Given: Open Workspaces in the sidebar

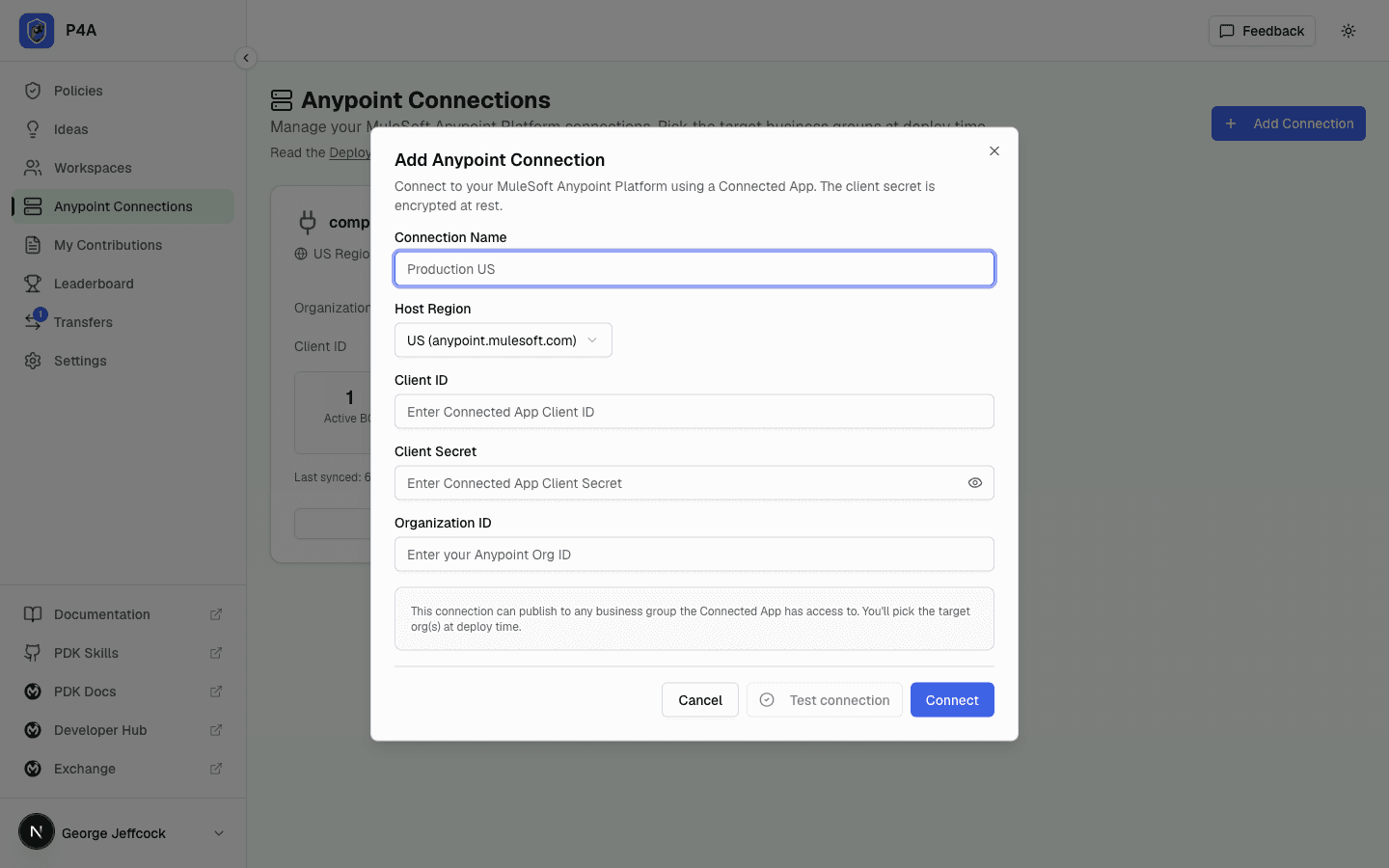Looking at the screenshot, I should (x=123, y=168).
